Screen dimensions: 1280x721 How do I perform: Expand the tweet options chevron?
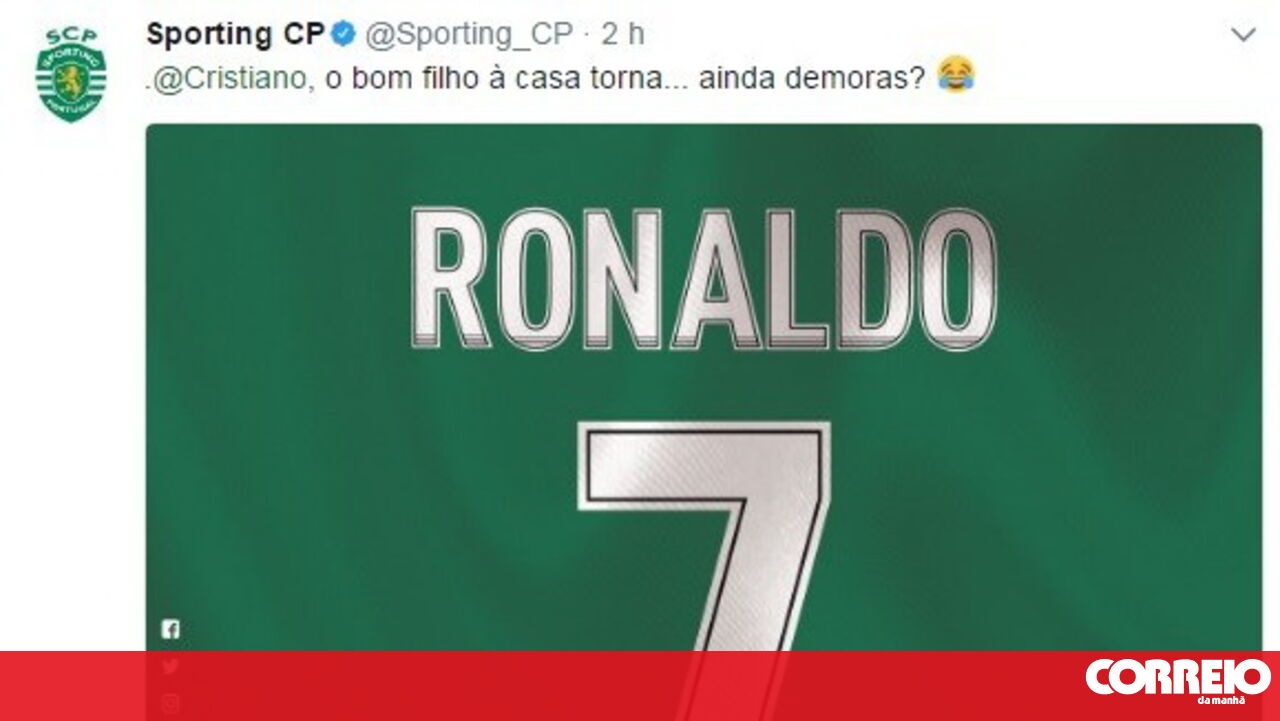[1243, 35]
